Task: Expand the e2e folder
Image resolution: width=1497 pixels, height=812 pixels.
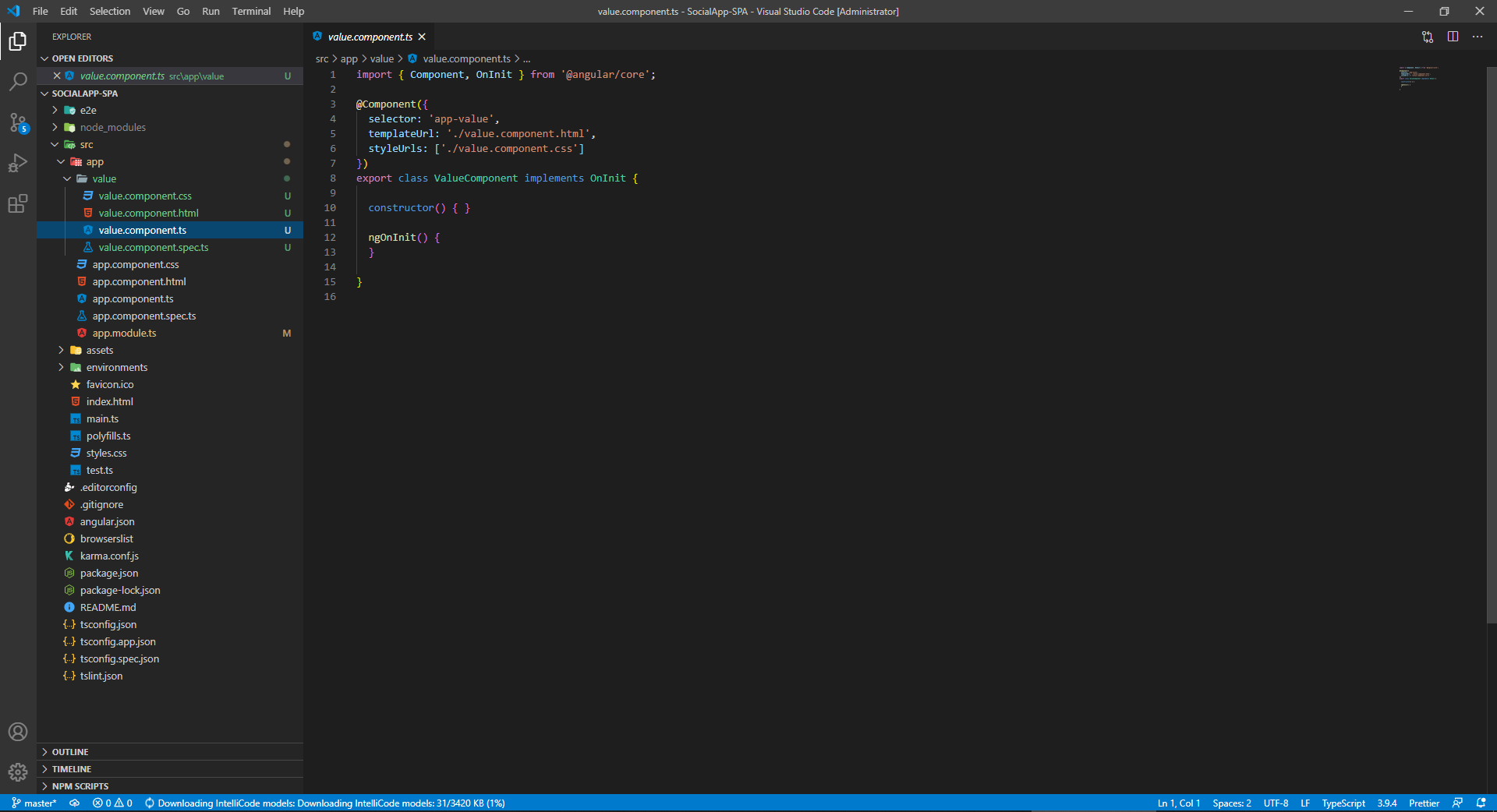Action: point(170,111)
